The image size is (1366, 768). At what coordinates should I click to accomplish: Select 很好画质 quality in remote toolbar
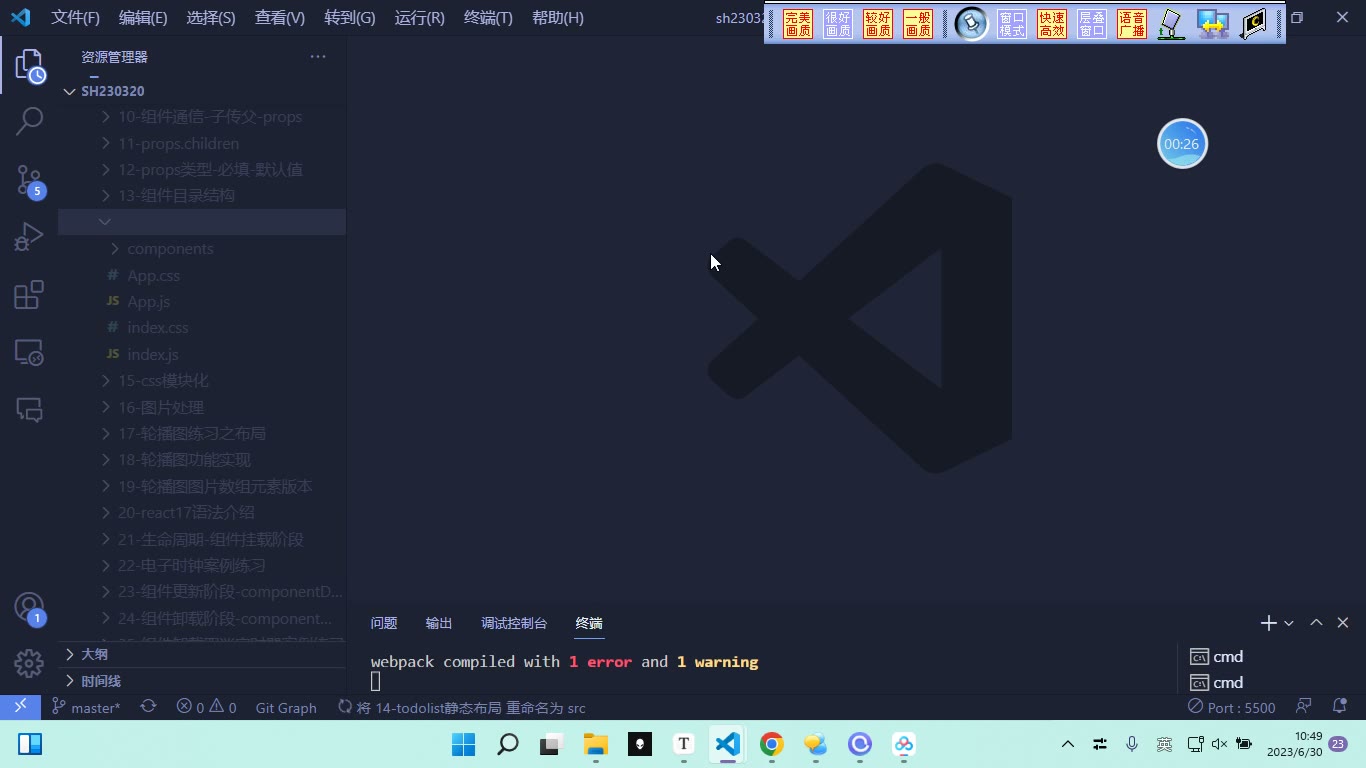(x=838, y=24)
